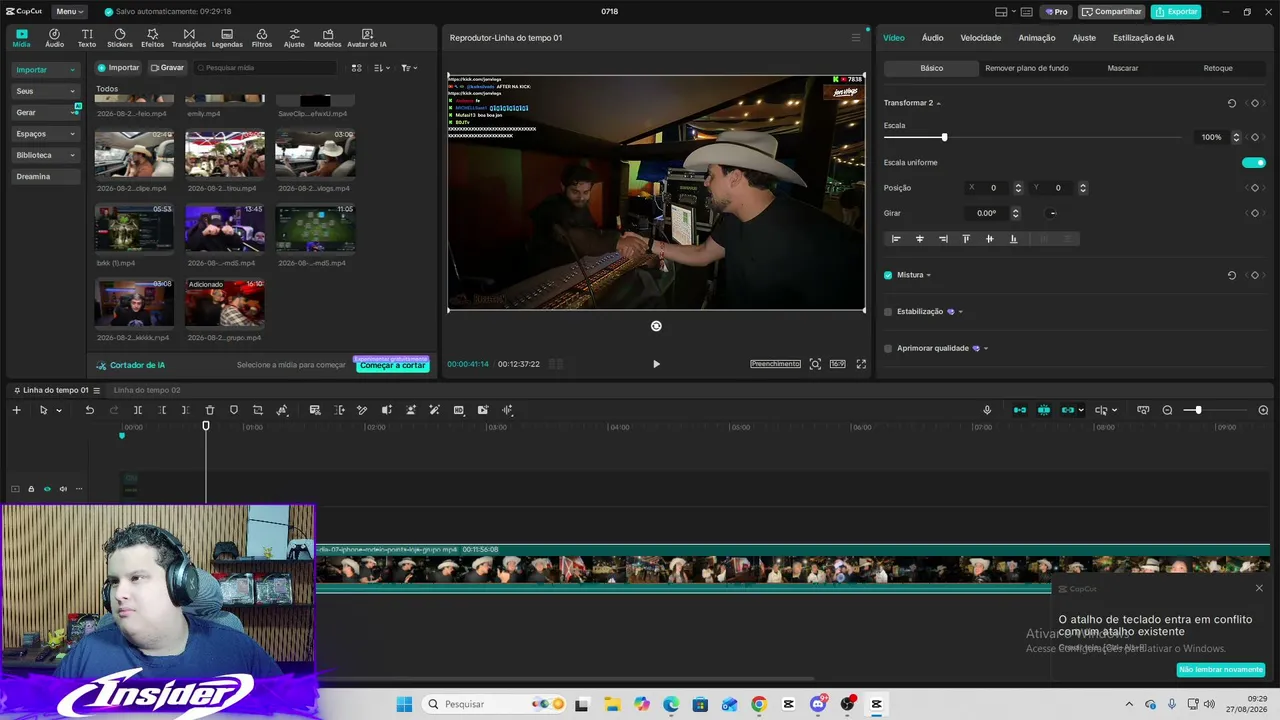Open the media sort dropdown
This screenshot has height=720, width=1280.
pyautogui.click(x=381, y=68)
